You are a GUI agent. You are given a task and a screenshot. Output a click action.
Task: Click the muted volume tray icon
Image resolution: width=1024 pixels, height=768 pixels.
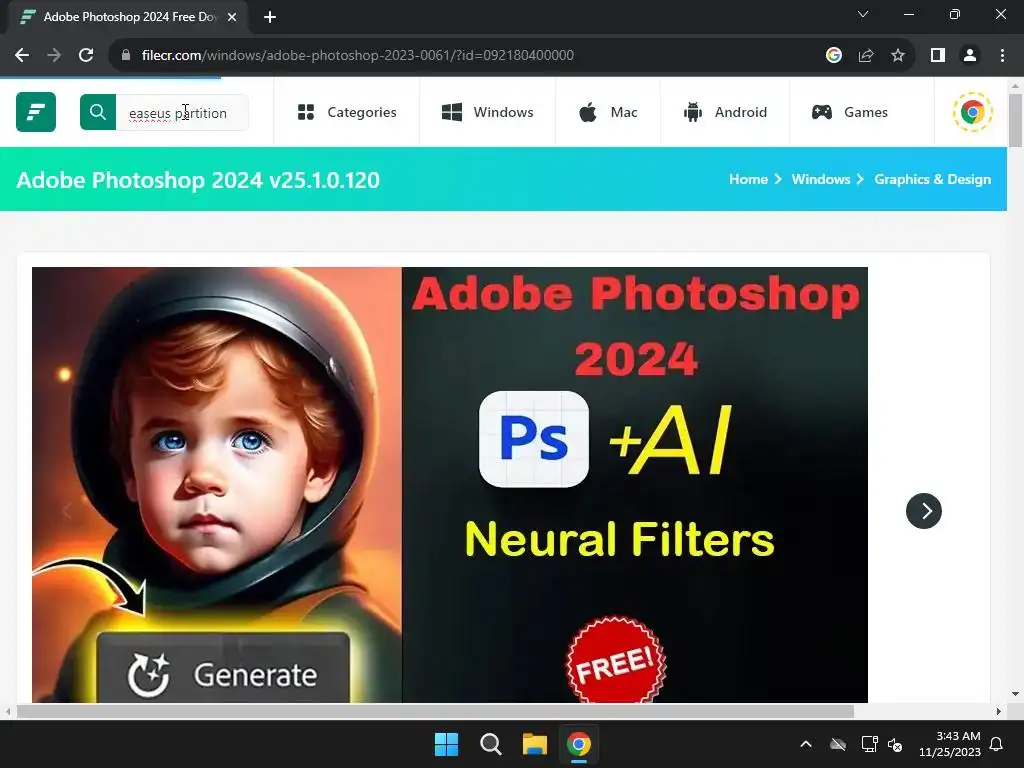[895, 744]
